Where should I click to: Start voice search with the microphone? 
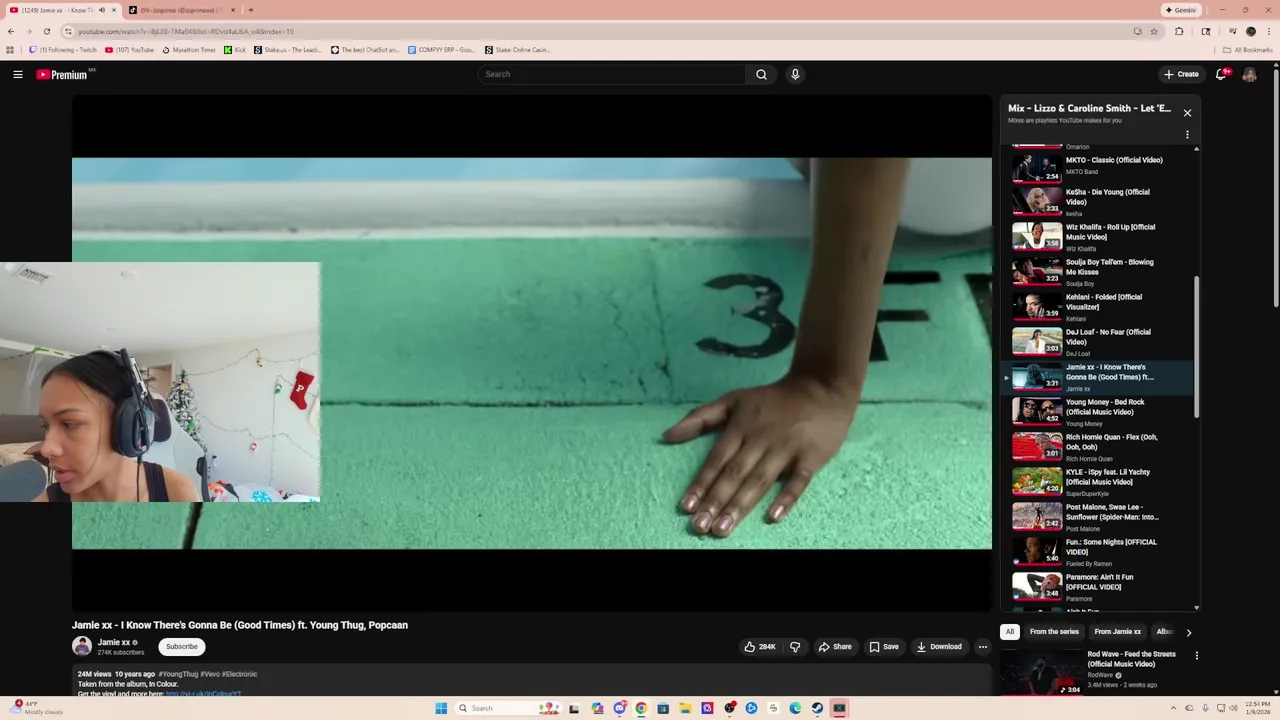(795, 74)
